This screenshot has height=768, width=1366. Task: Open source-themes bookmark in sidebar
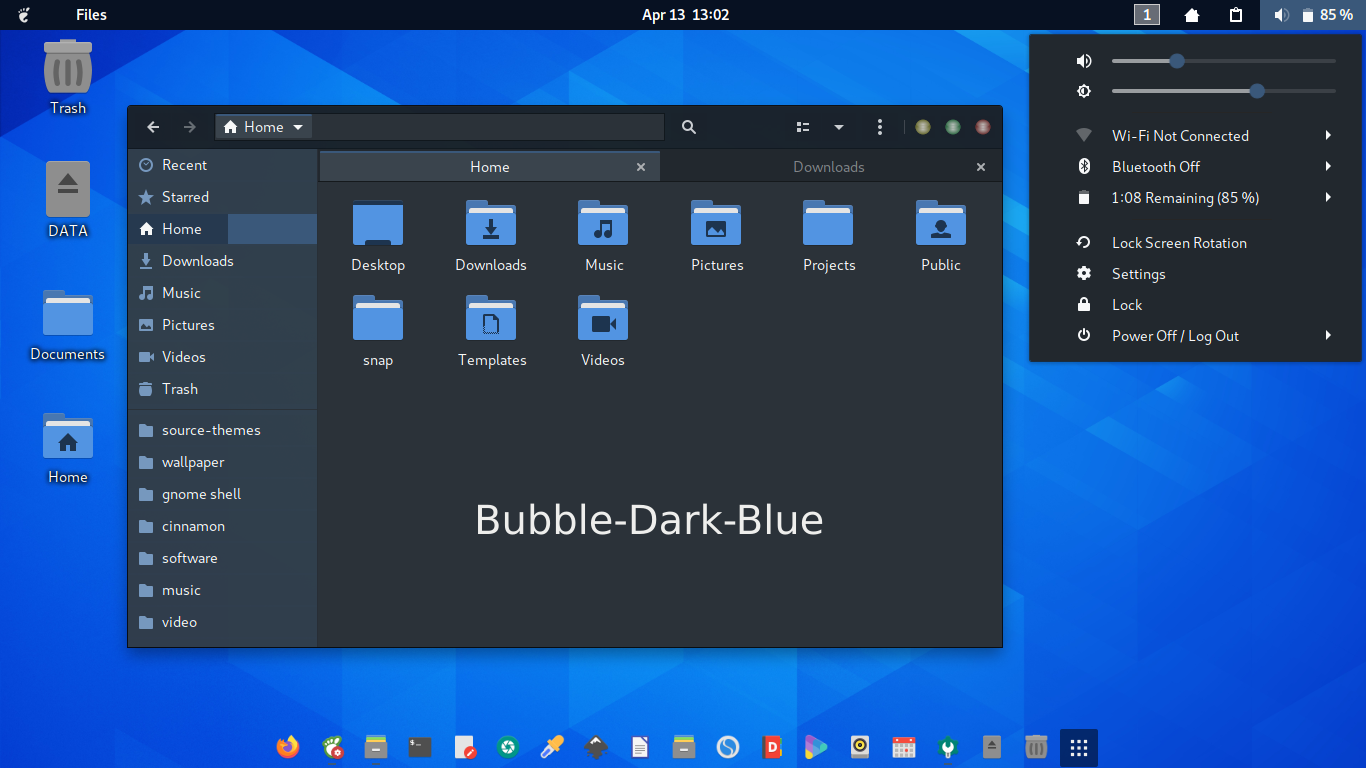223,430
